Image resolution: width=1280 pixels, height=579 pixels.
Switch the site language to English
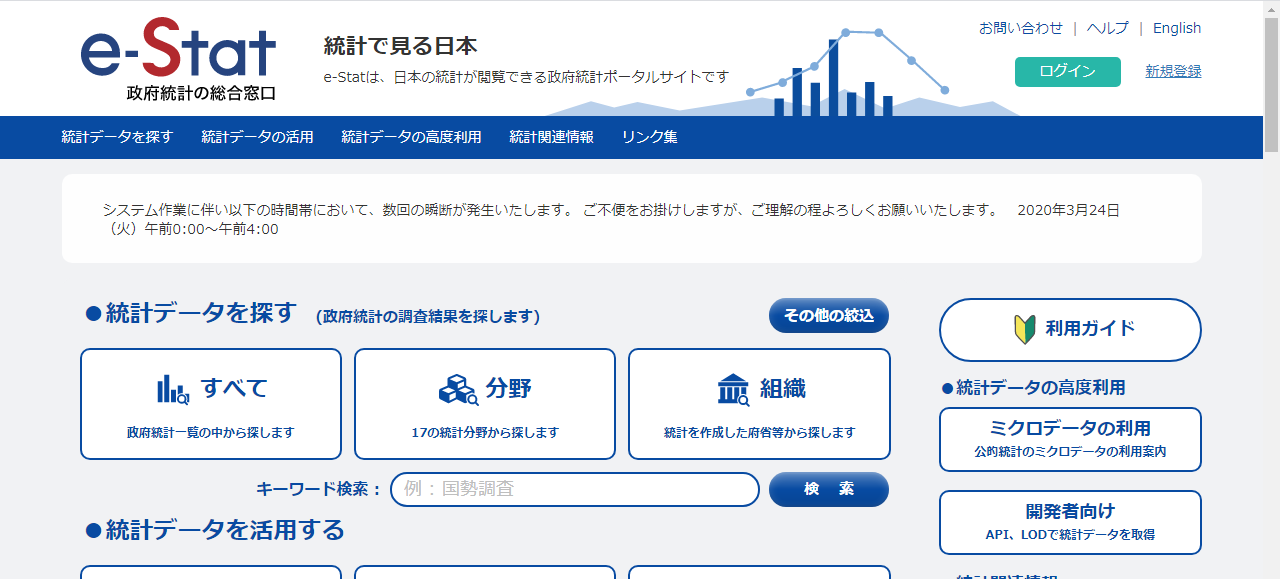click(x=1176, y=28)
